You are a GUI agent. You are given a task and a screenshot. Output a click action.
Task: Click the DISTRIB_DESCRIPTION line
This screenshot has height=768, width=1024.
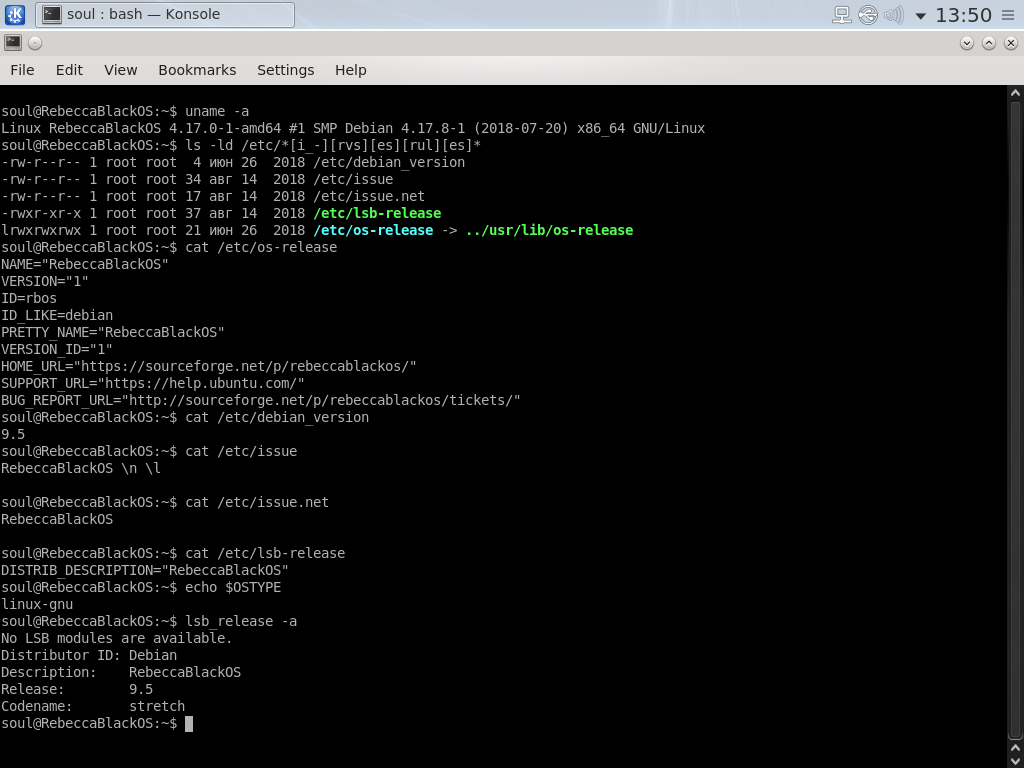[144, 570]
